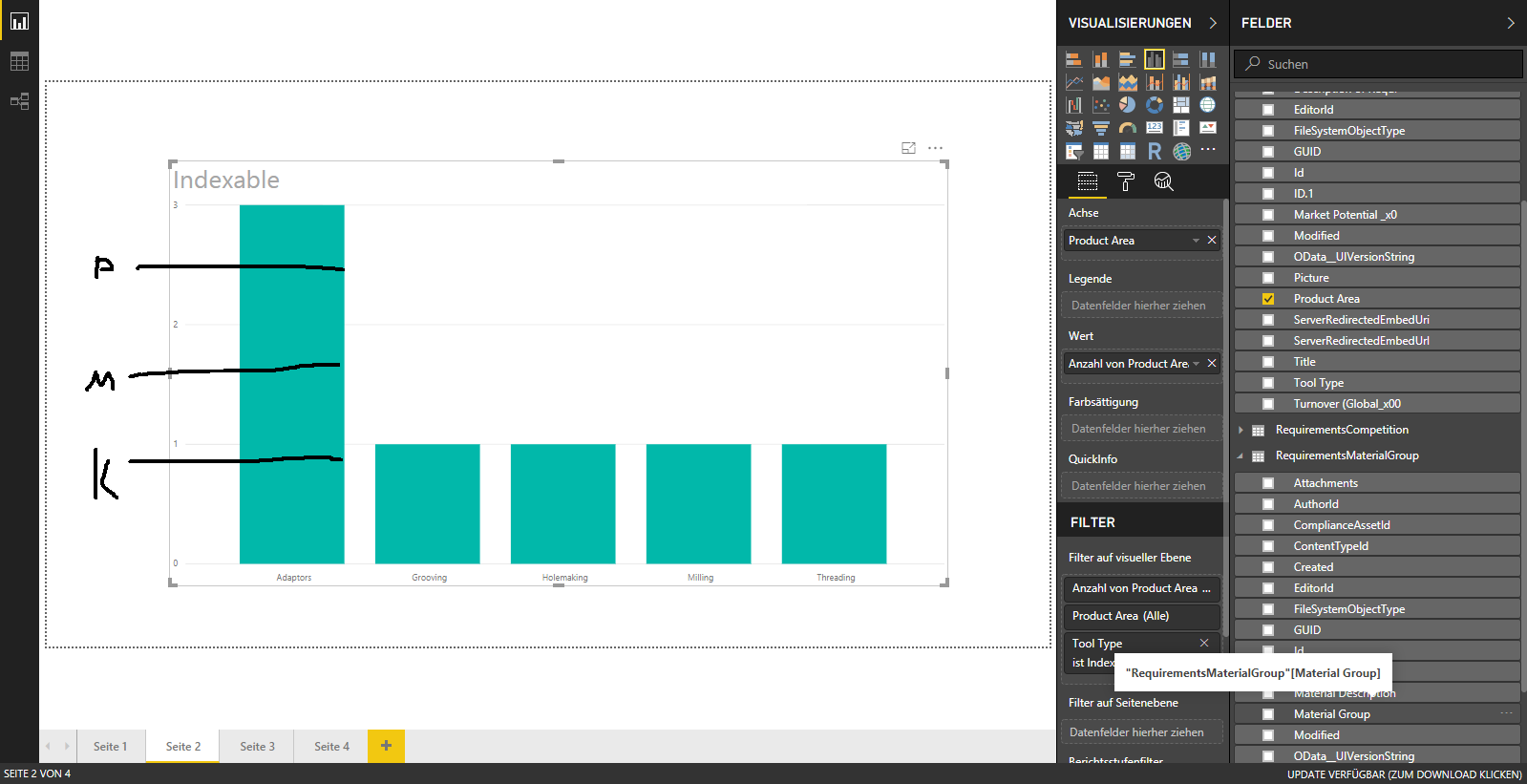Check the Picture field checkbox
The width and height of the screenshot is (1527, 784).
(1268, 278)
